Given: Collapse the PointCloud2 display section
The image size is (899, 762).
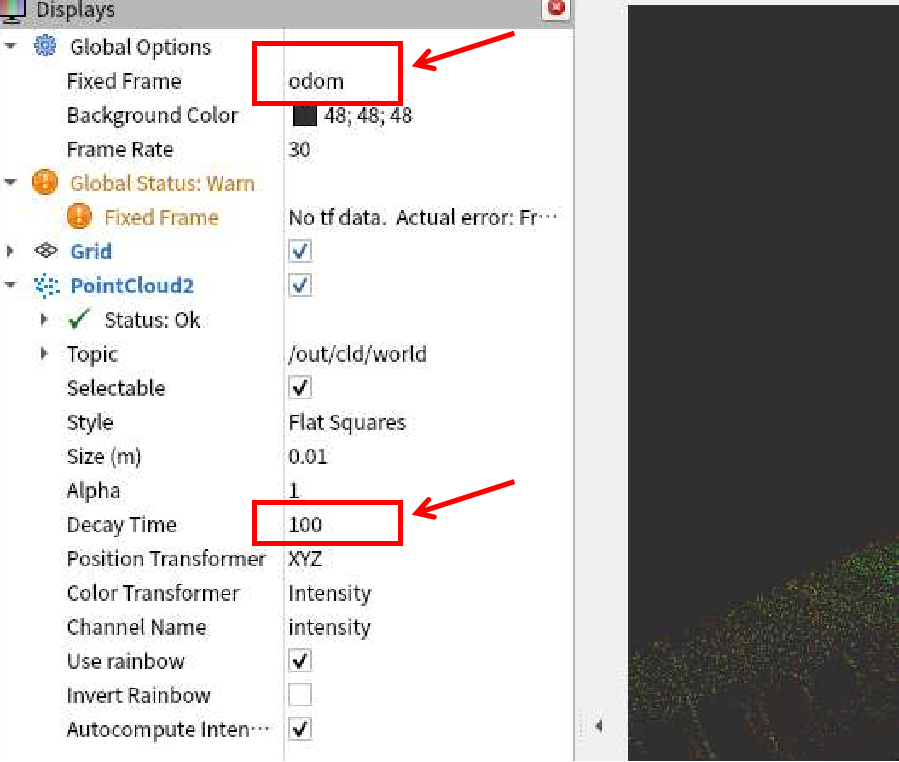Looking at the screenshot, I should pyautogui.click(x=11, y=285).
